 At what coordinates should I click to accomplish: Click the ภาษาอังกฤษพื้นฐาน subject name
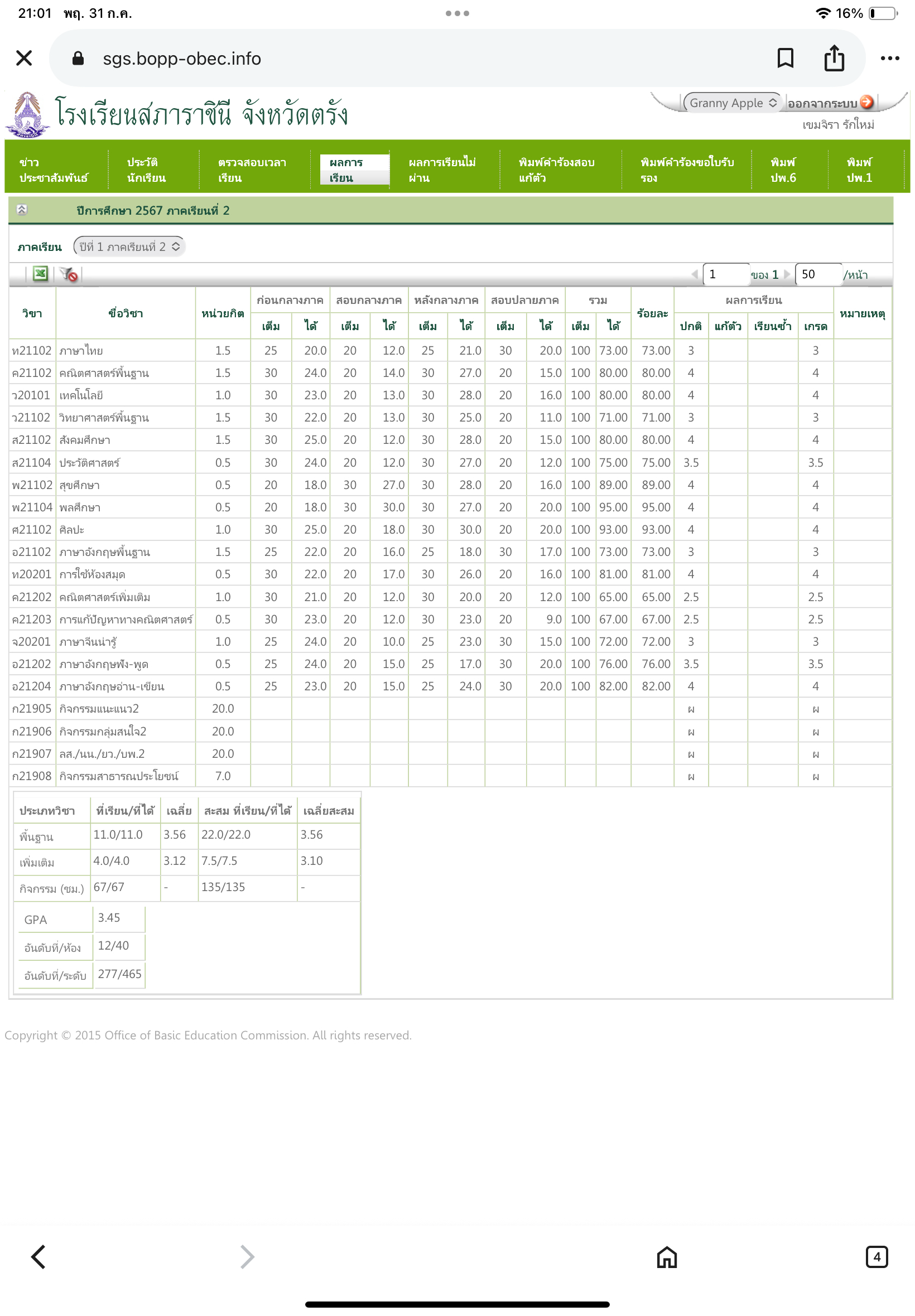click(104, 551)
